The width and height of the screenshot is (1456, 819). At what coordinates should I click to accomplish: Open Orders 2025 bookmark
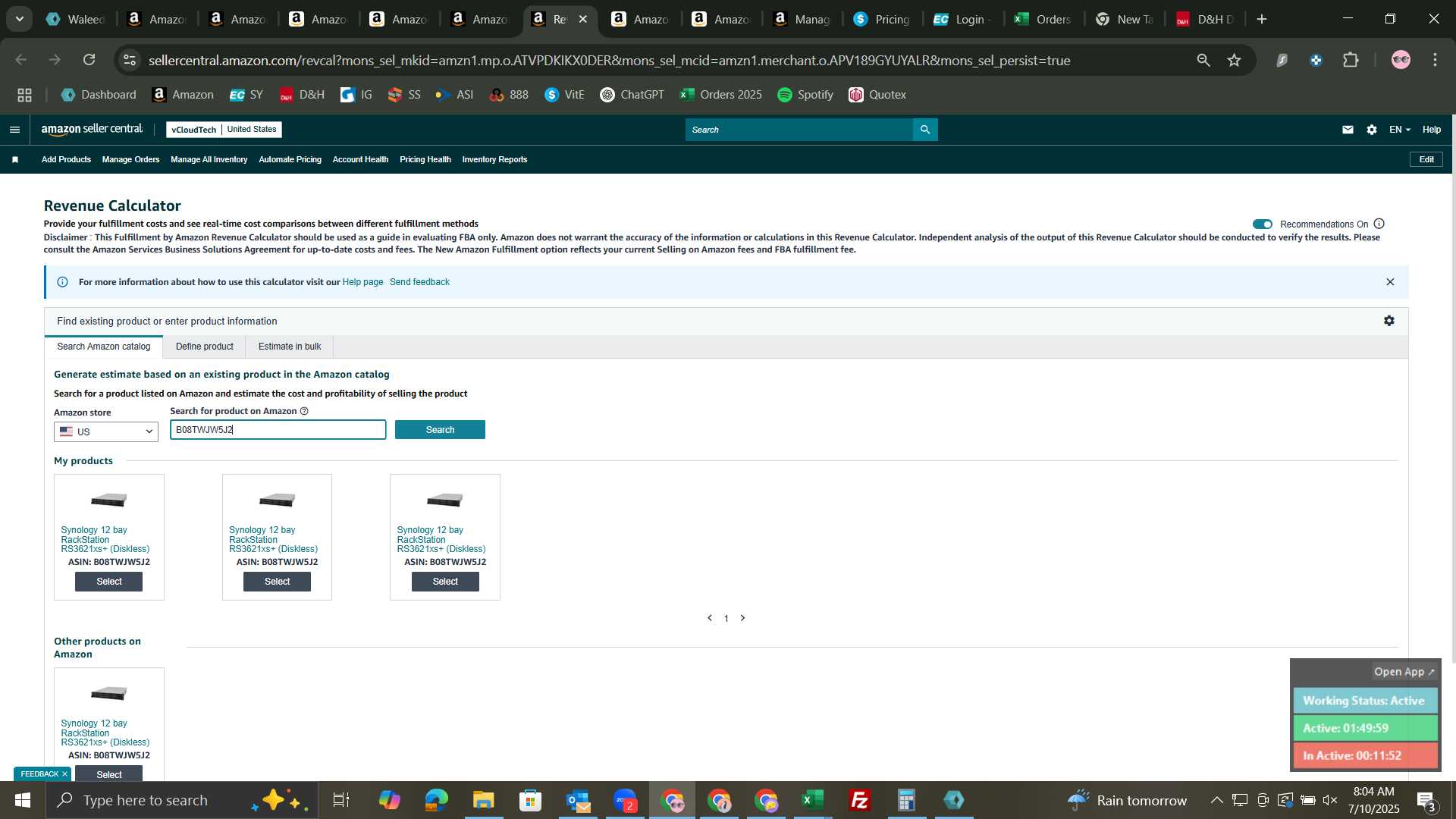click(x=721, y=95)
